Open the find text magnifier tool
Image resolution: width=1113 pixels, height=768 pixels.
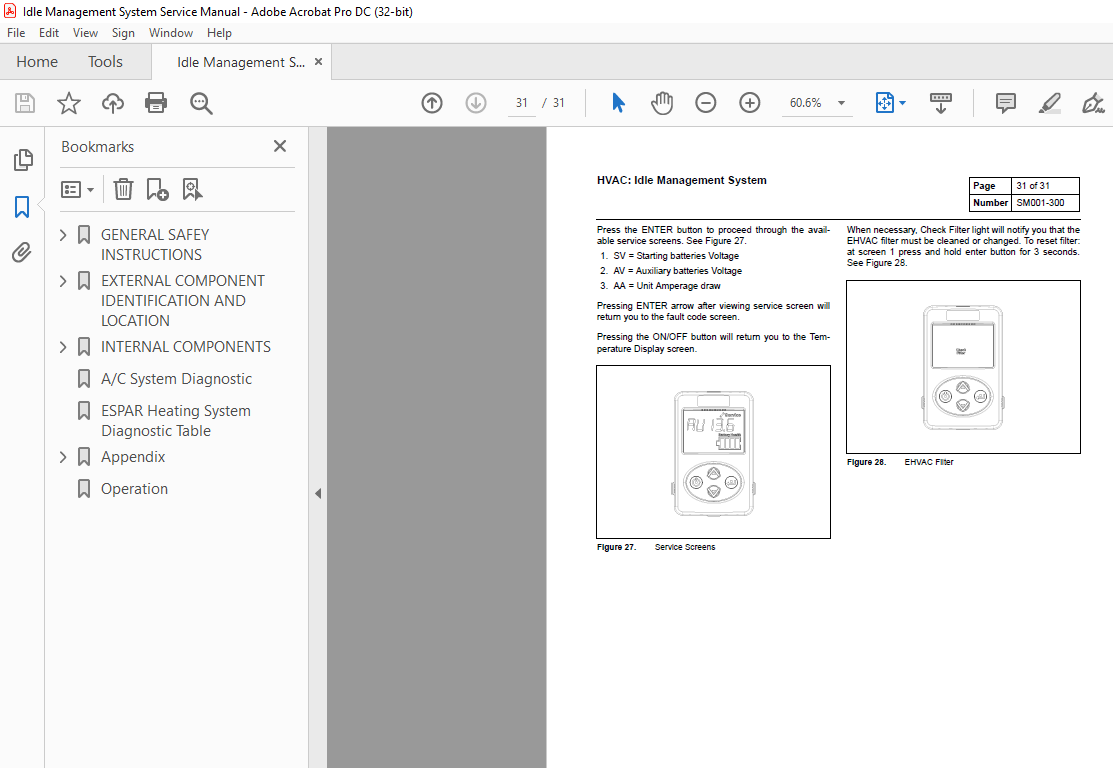coord(201,103)
